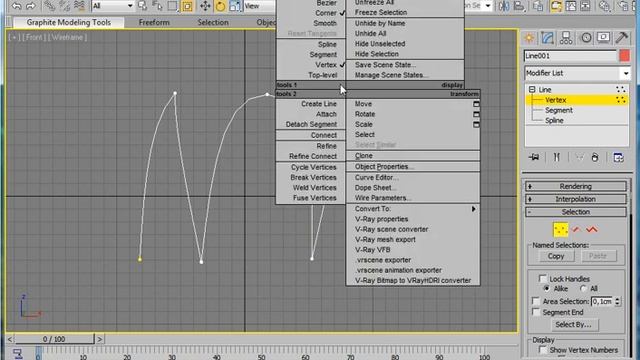Open the Hierarchy command panel tab
This screenshot has width=640, height=360.
[x=566, y=38]
